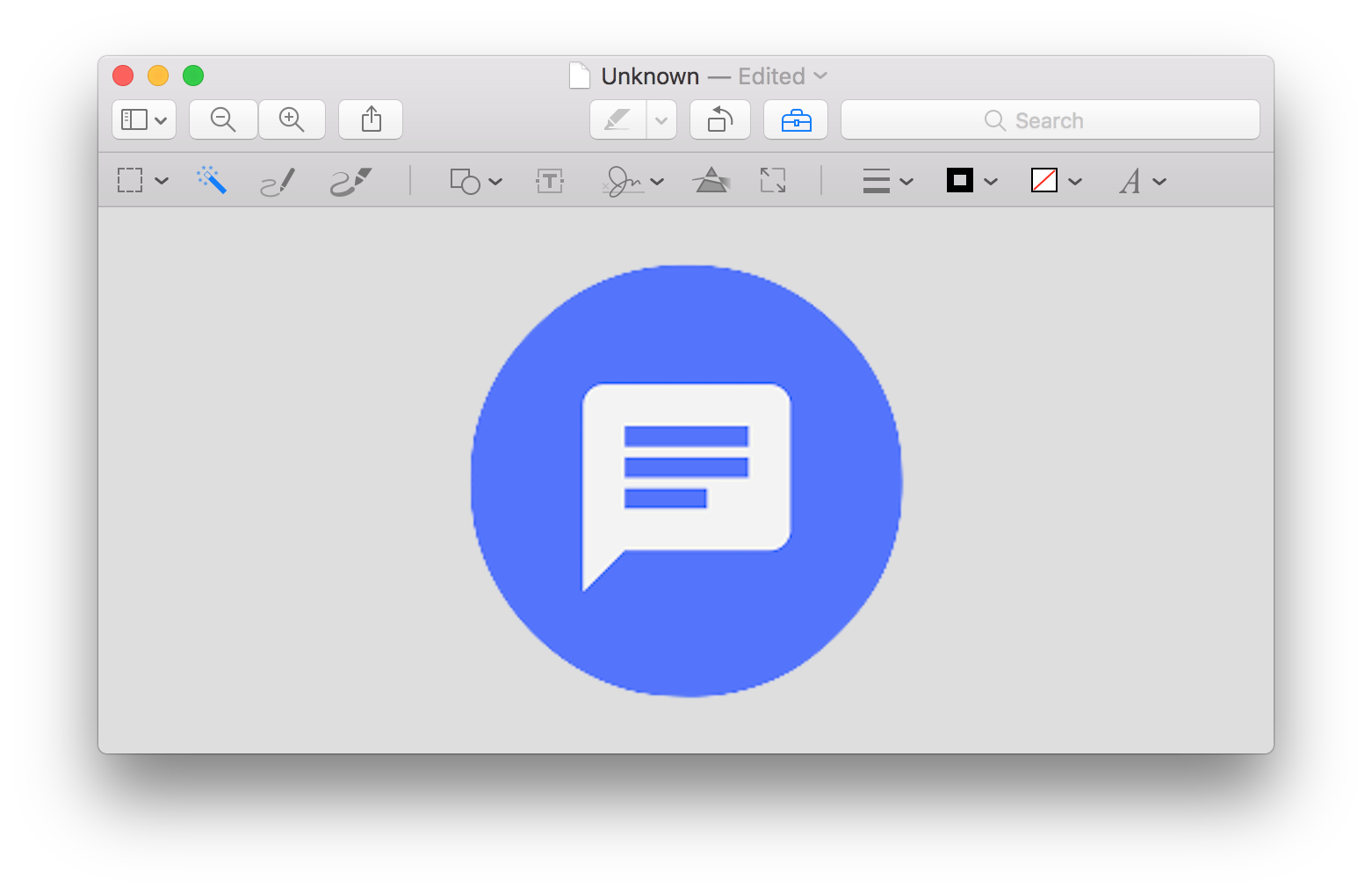The width and height of the screenshot is (1372, 894).
Task: Toggle the Markup Toolbar toolbox button
Action: 796,119
